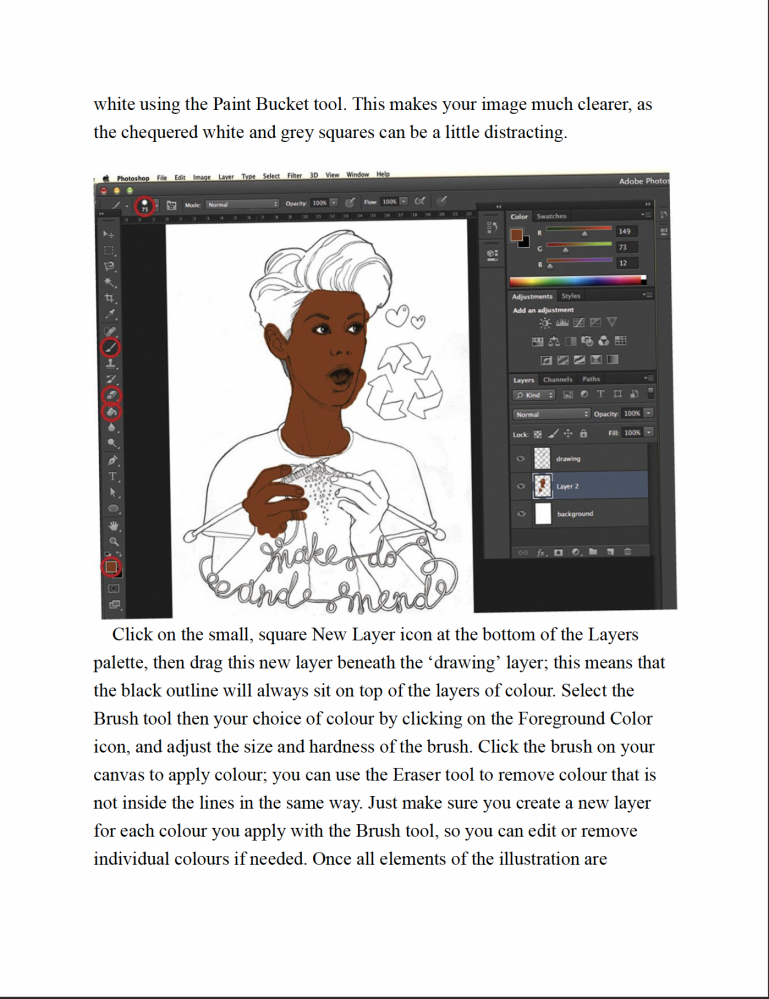Expand the layer Opacity dropdown arrow
The height and width of the screenshot is (999, 769).
click(648, 414)
